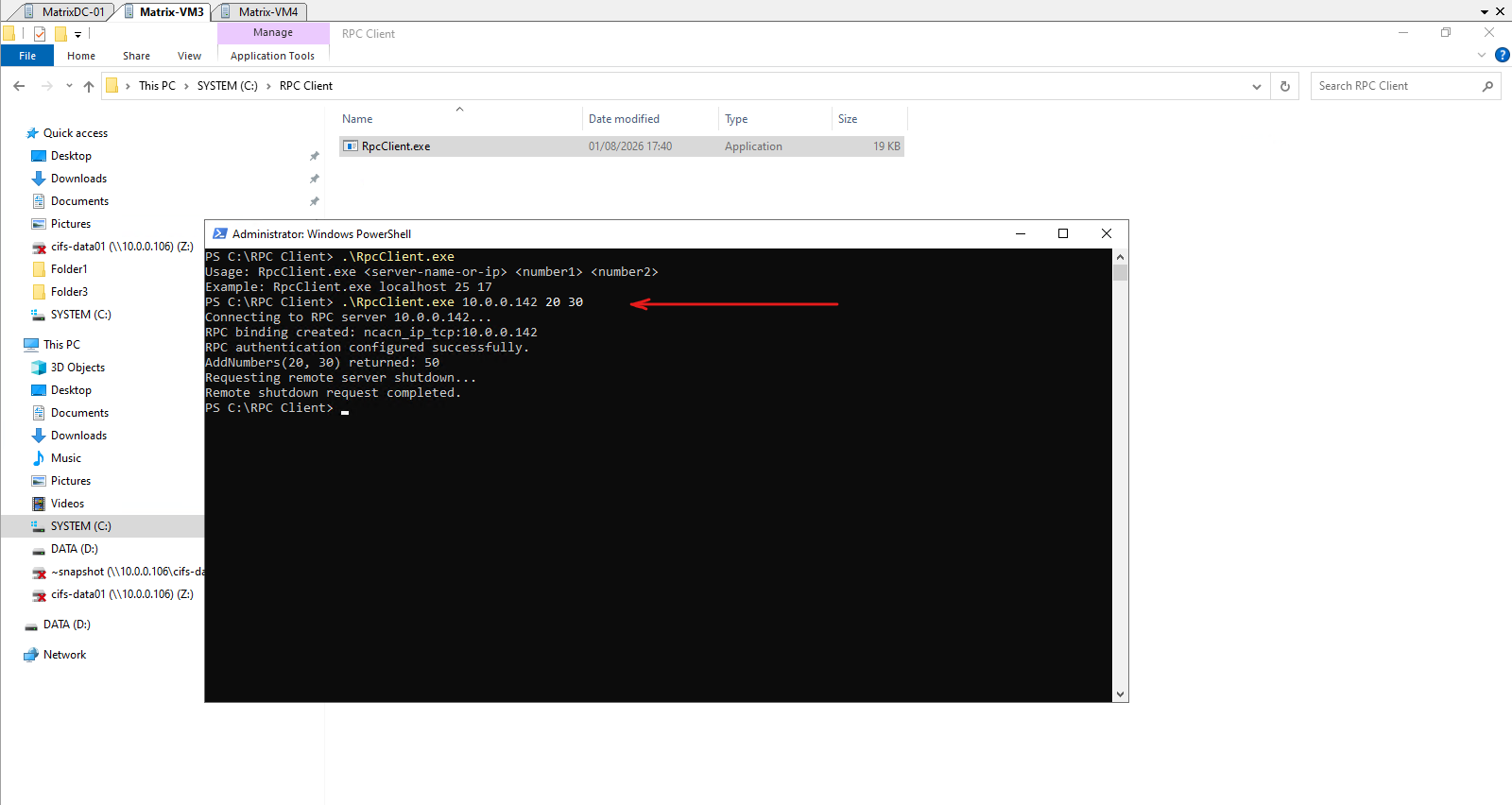Click PowerShell scrollbar down arrow

pyautogui.click(x=1121, y=694)
